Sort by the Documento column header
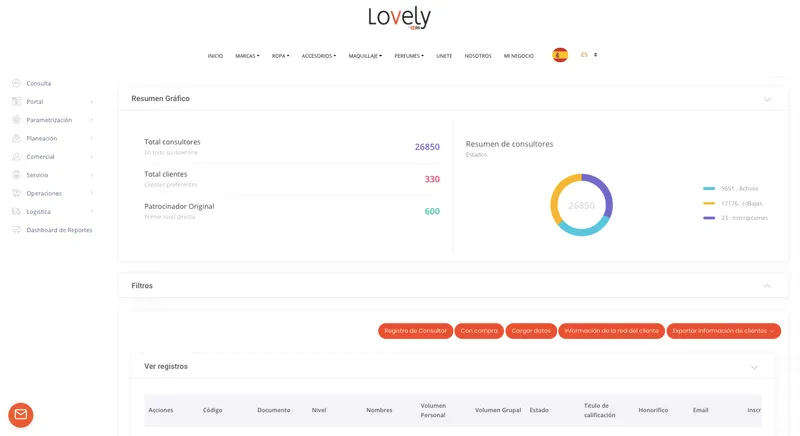800x436 pixels. [273, 410]
